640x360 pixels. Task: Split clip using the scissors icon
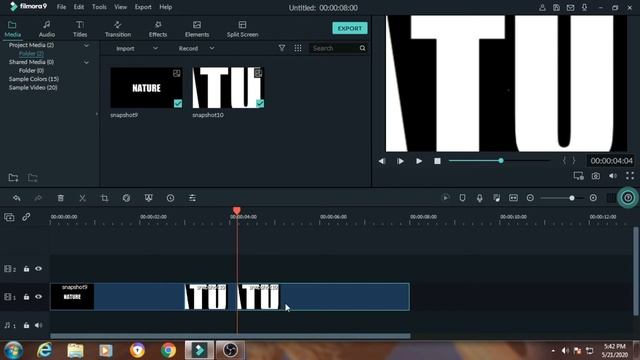coord(82,198)
